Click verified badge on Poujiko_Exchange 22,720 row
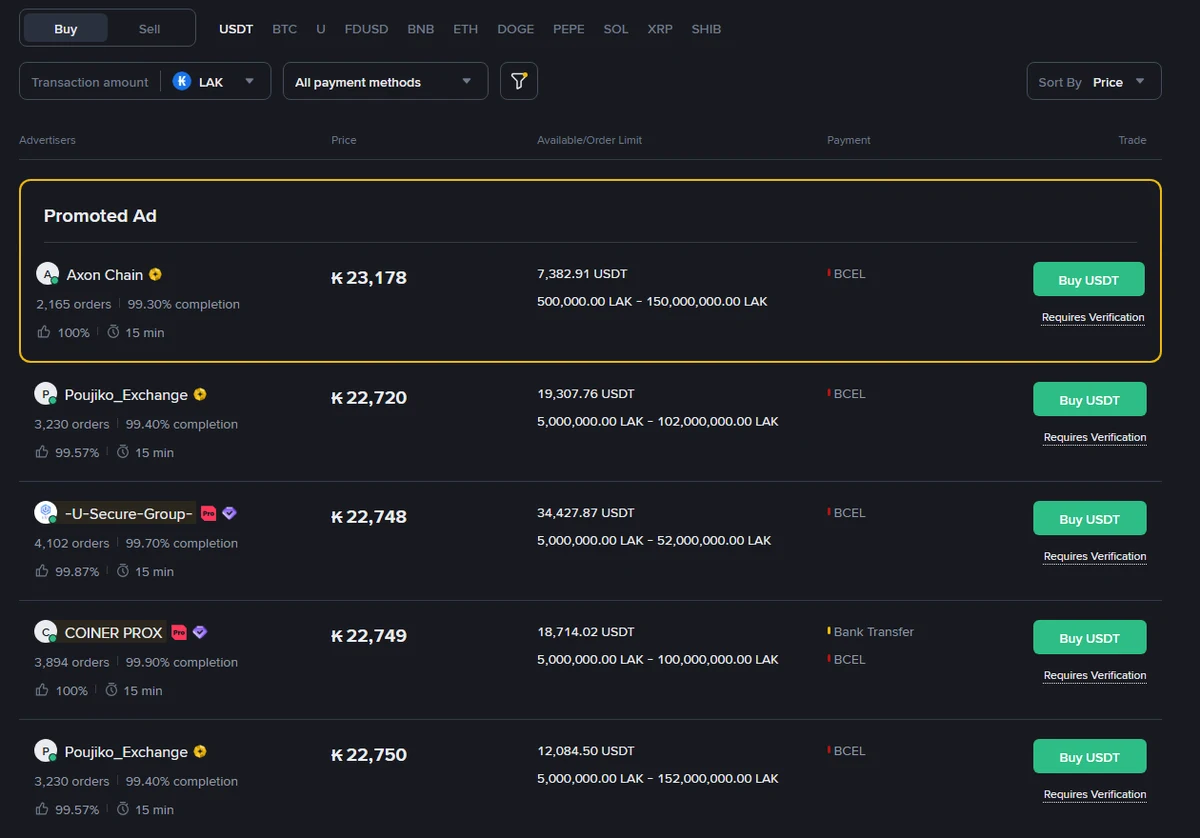The height and width of the screenshot is (838, 1200). coord(200,394)
